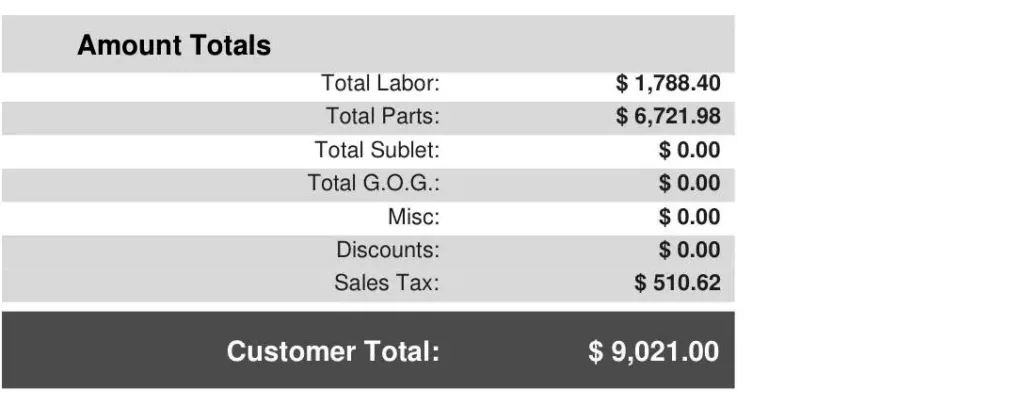Click the Sales Tax amount 510.62
Image resolution: width=1024 pixels, height=406 pixels.
[687, 283]
